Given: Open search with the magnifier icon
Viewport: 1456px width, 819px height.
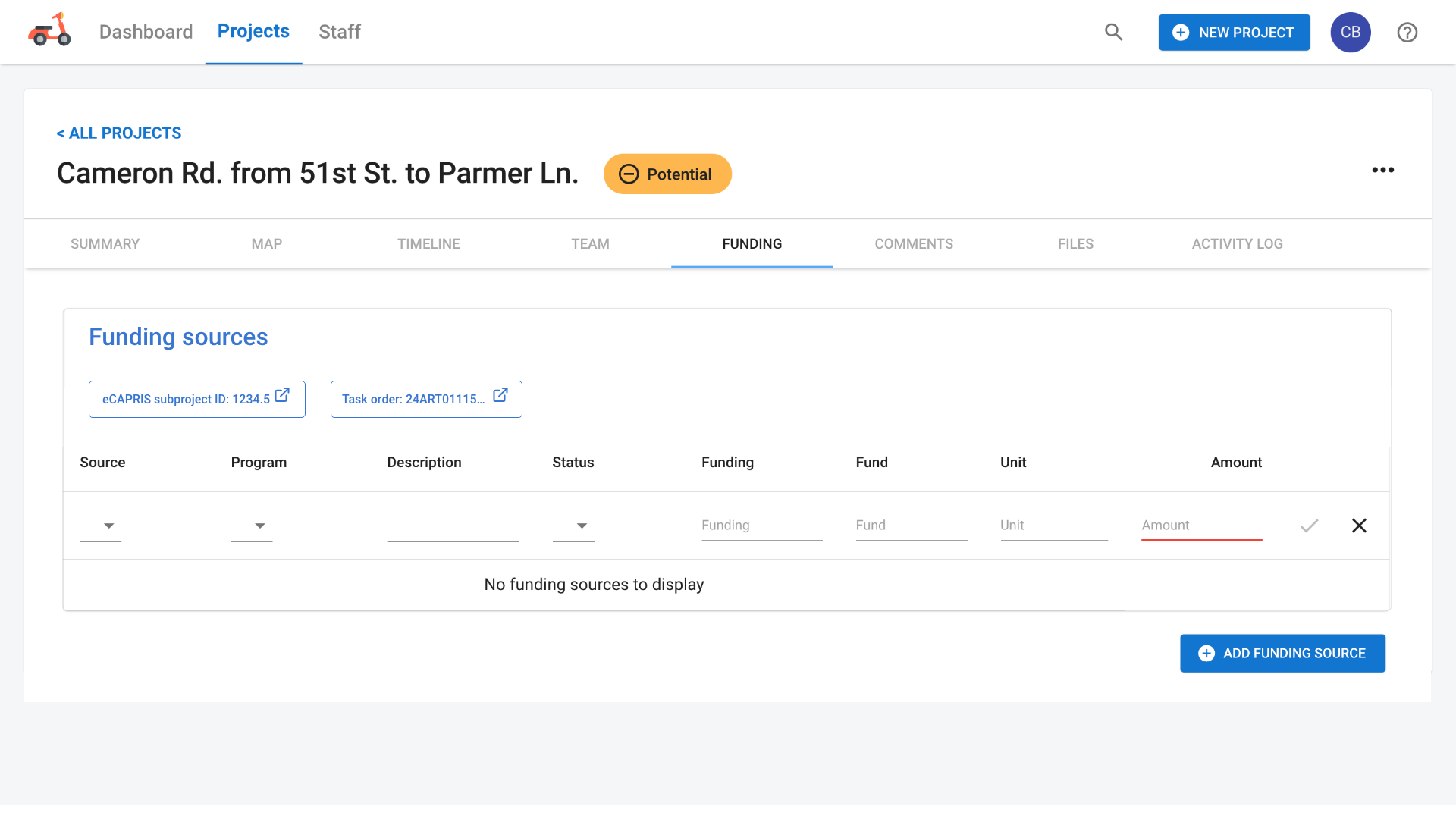Looking at the screenshot, I should (x=1113, y=32).
